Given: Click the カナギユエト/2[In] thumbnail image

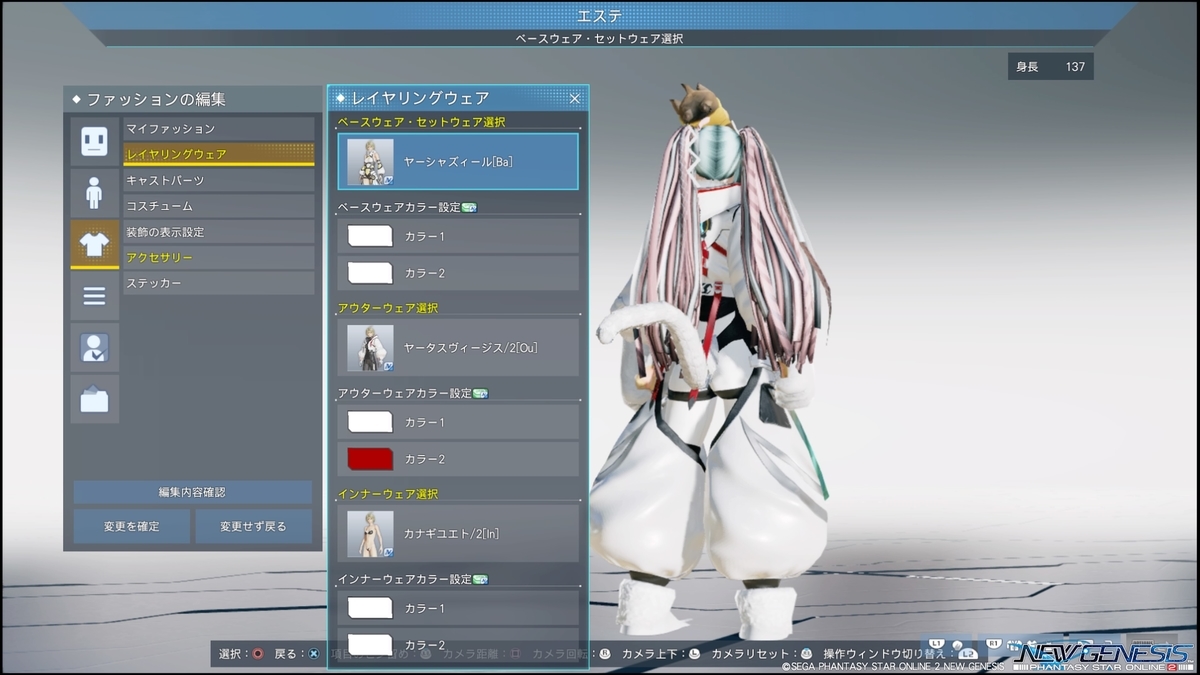Looking at the screenshot, I should click(x=370, y=534).
